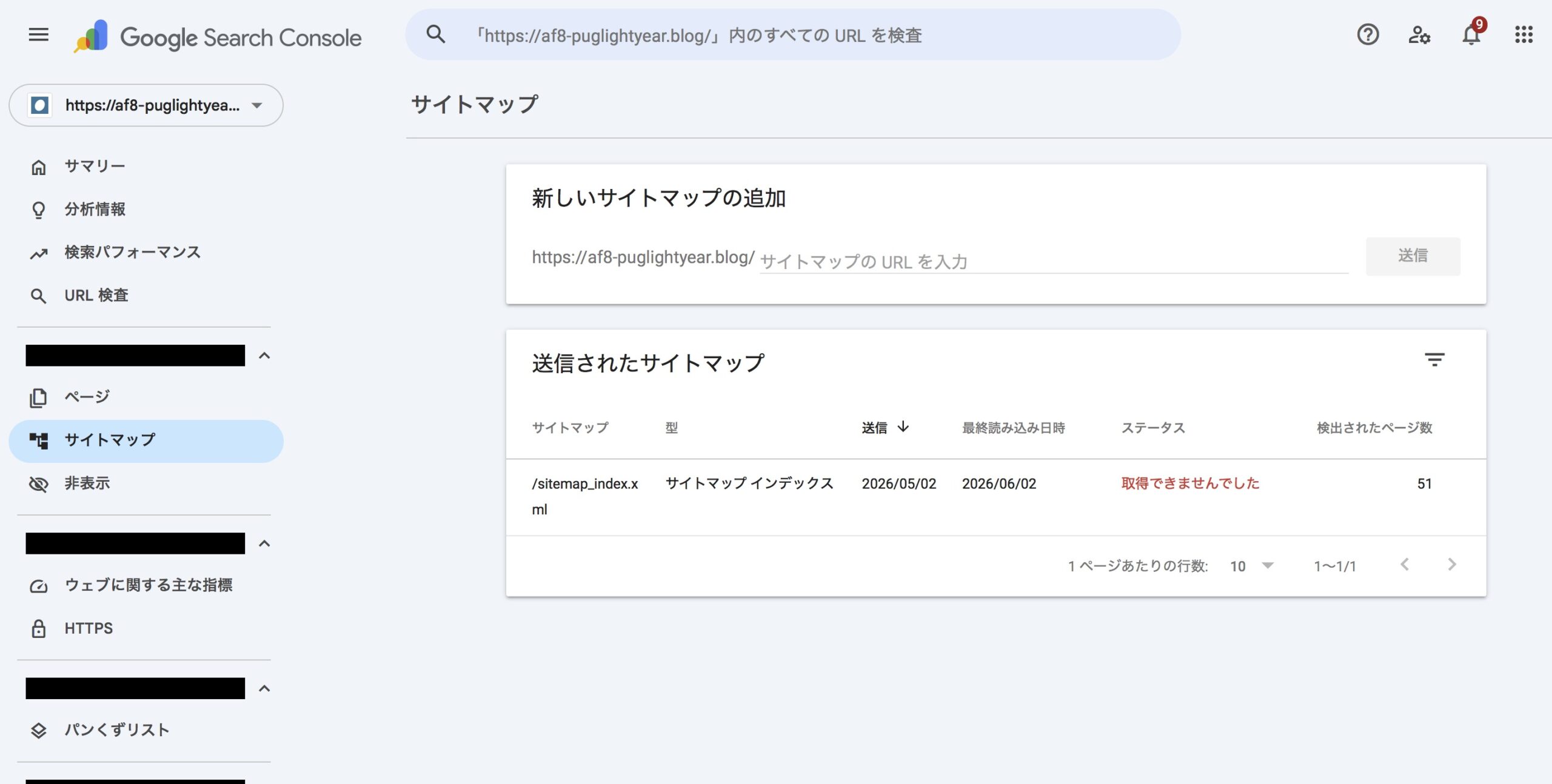The height and width of the screenshot is (784, 1552).
Task: Open the property selector dropdown
Action: (x=146, y=105)
